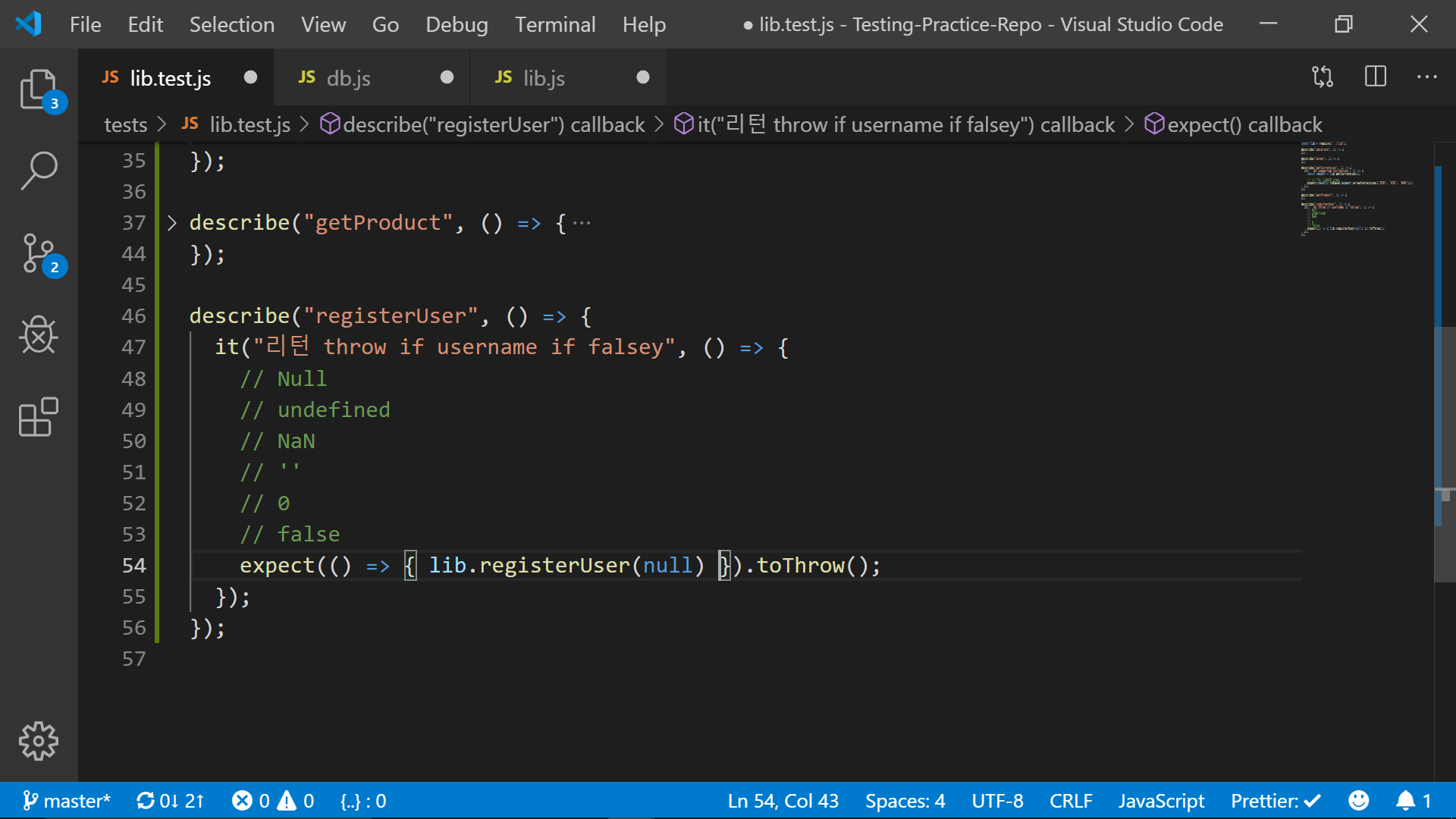The width and height of the screenshot is (1456, 819).
Task: Toggle Prettier formatter status in status bar
Action: [x=1276, y=800]
